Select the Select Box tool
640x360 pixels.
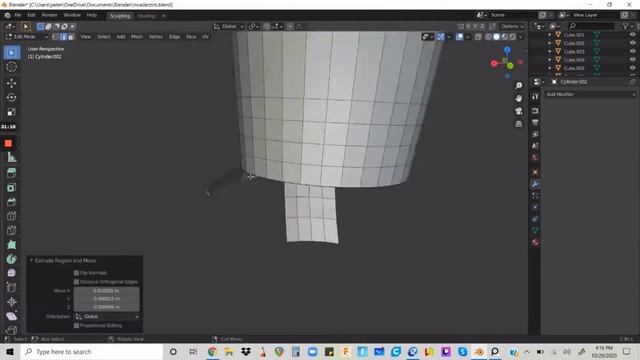pos(11,53)
